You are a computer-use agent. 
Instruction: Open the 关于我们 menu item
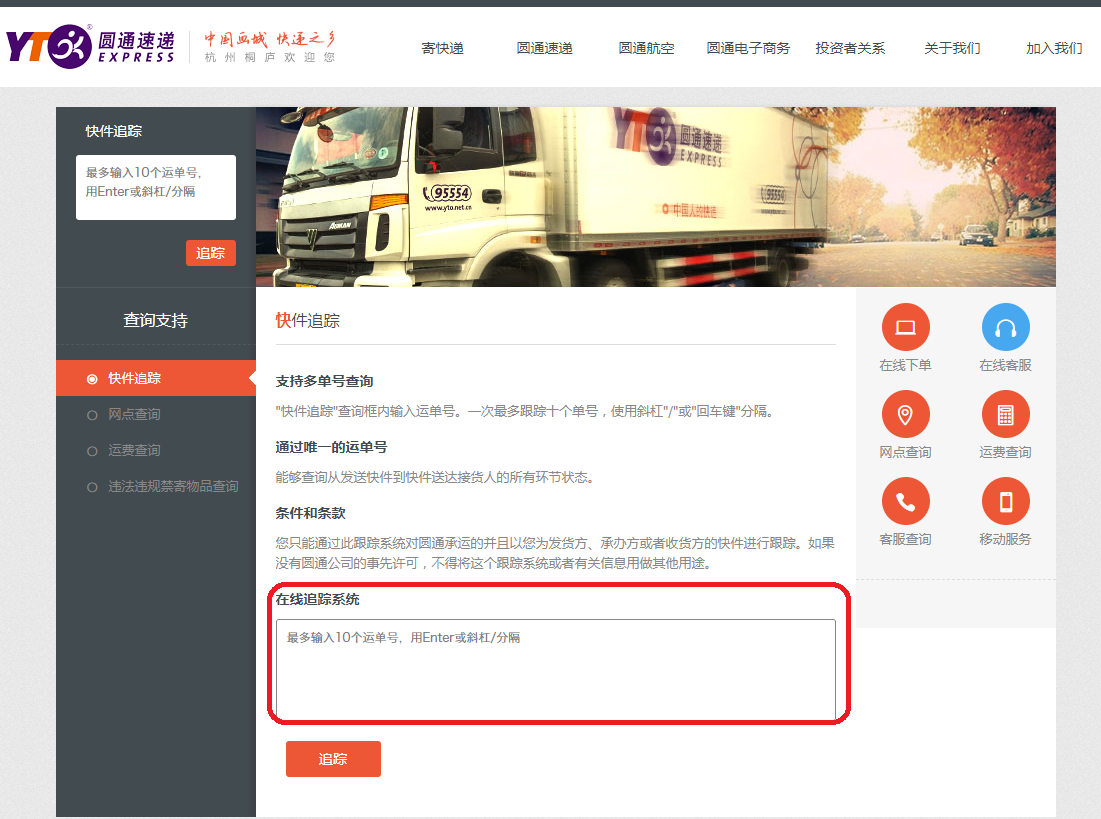click(x=951, y=48)
